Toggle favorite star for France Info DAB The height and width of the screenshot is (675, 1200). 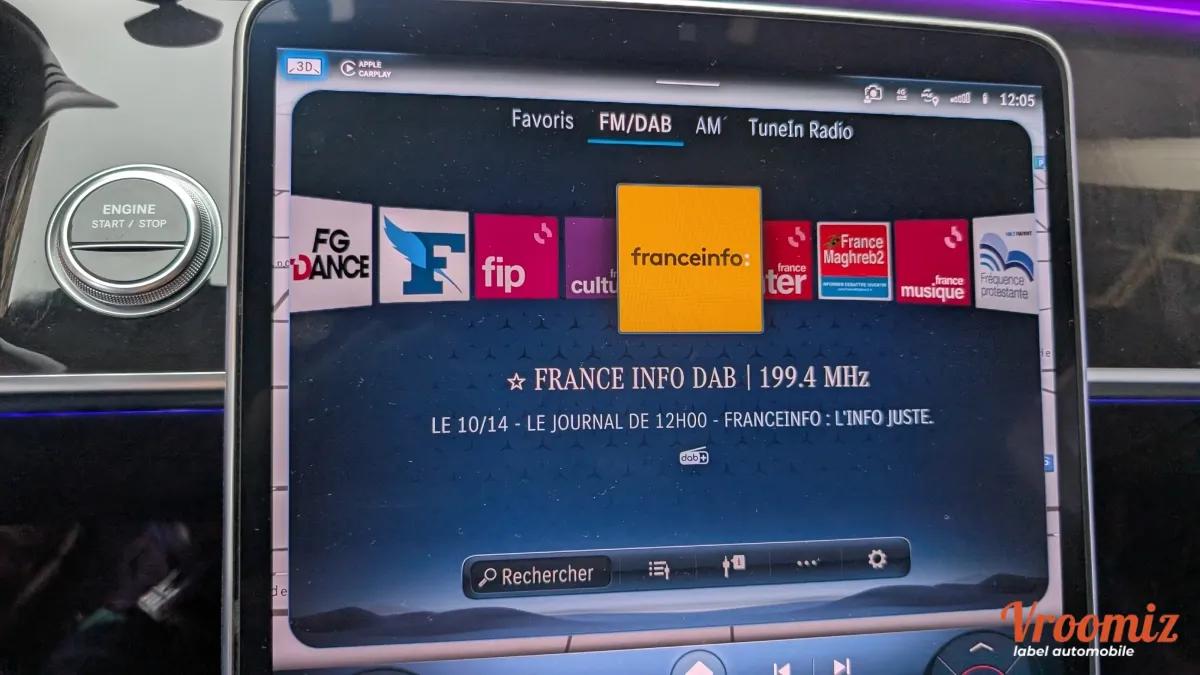click(x=516, y=381)
